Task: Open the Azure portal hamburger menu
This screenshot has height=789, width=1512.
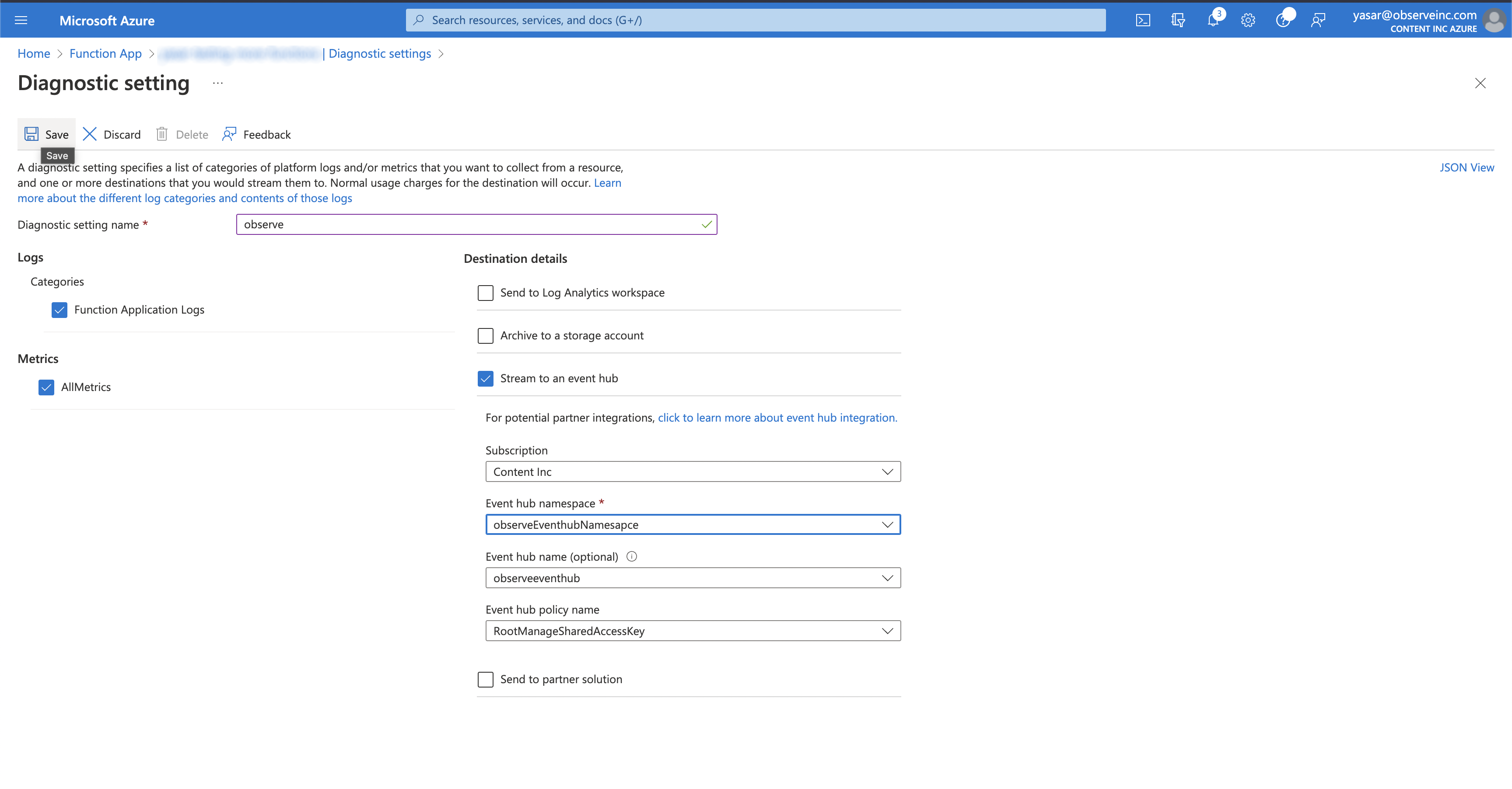Action: 21,21
